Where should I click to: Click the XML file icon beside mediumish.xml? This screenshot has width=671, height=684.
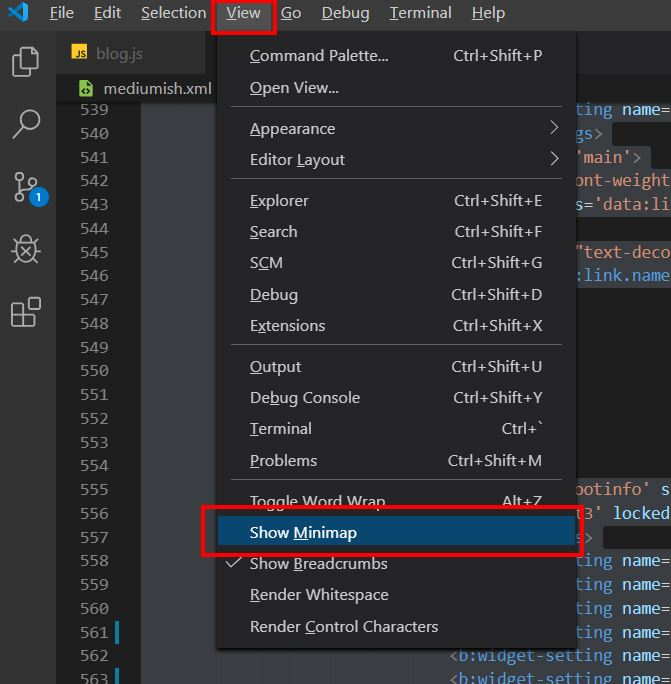click(x=86, y=89)
